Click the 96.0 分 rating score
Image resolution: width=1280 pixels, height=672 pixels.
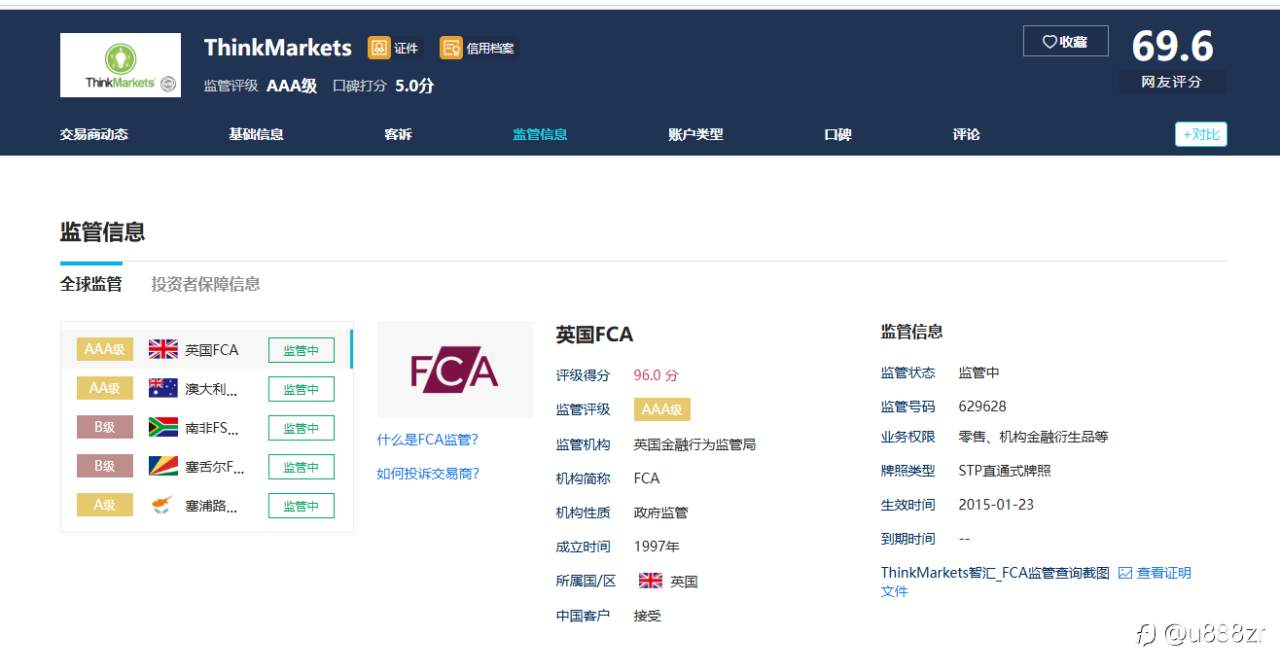656,375
